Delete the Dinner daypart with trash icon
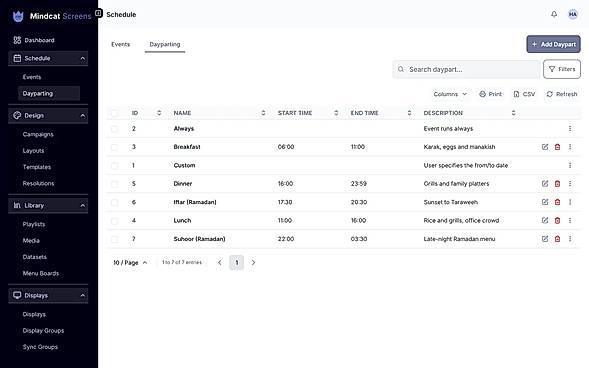The height and width of the screenshot is (368, 589). click(557, 184)
